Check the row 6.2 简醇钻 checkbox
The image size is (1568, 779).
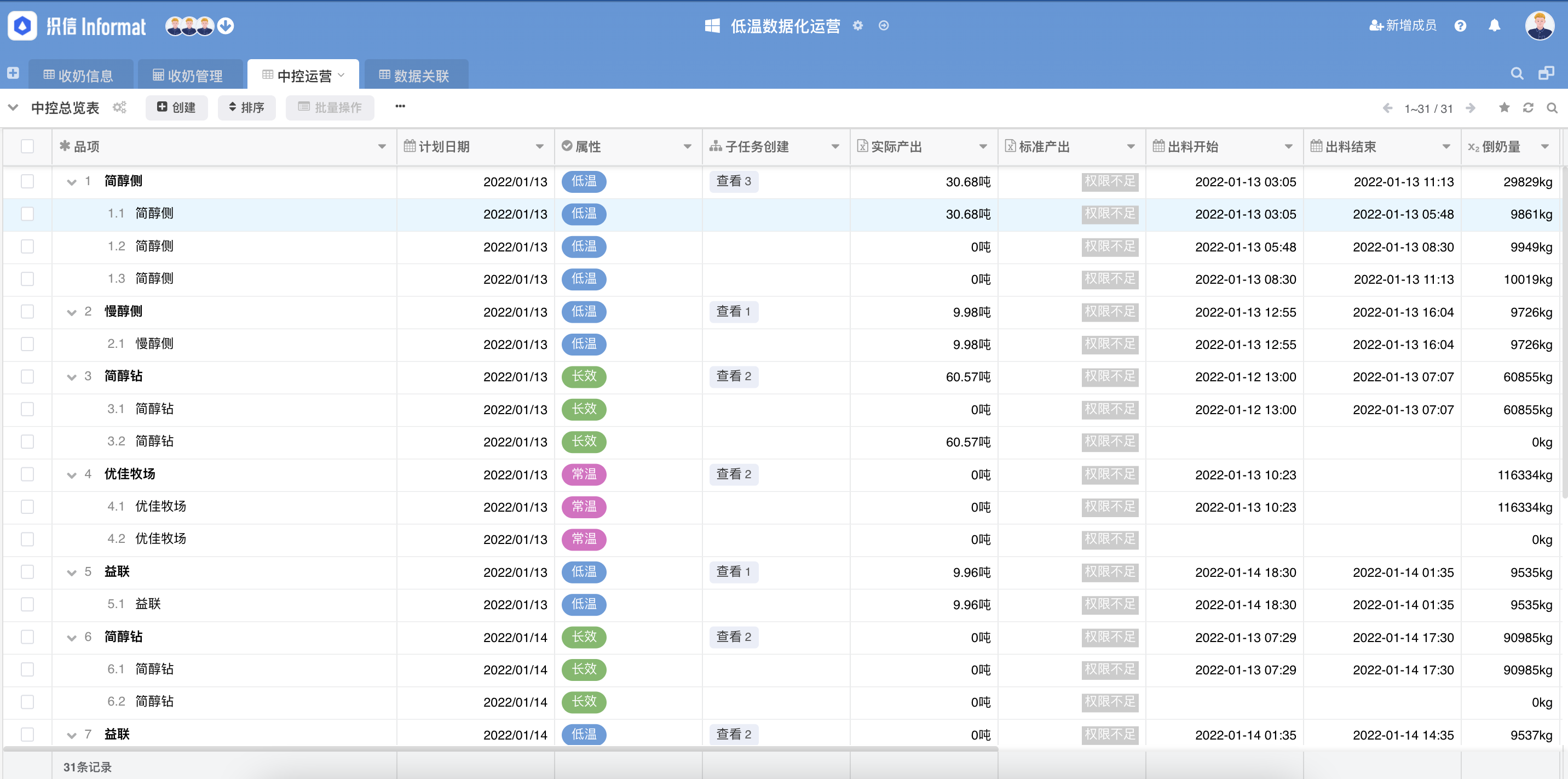[x=27, y=702]
